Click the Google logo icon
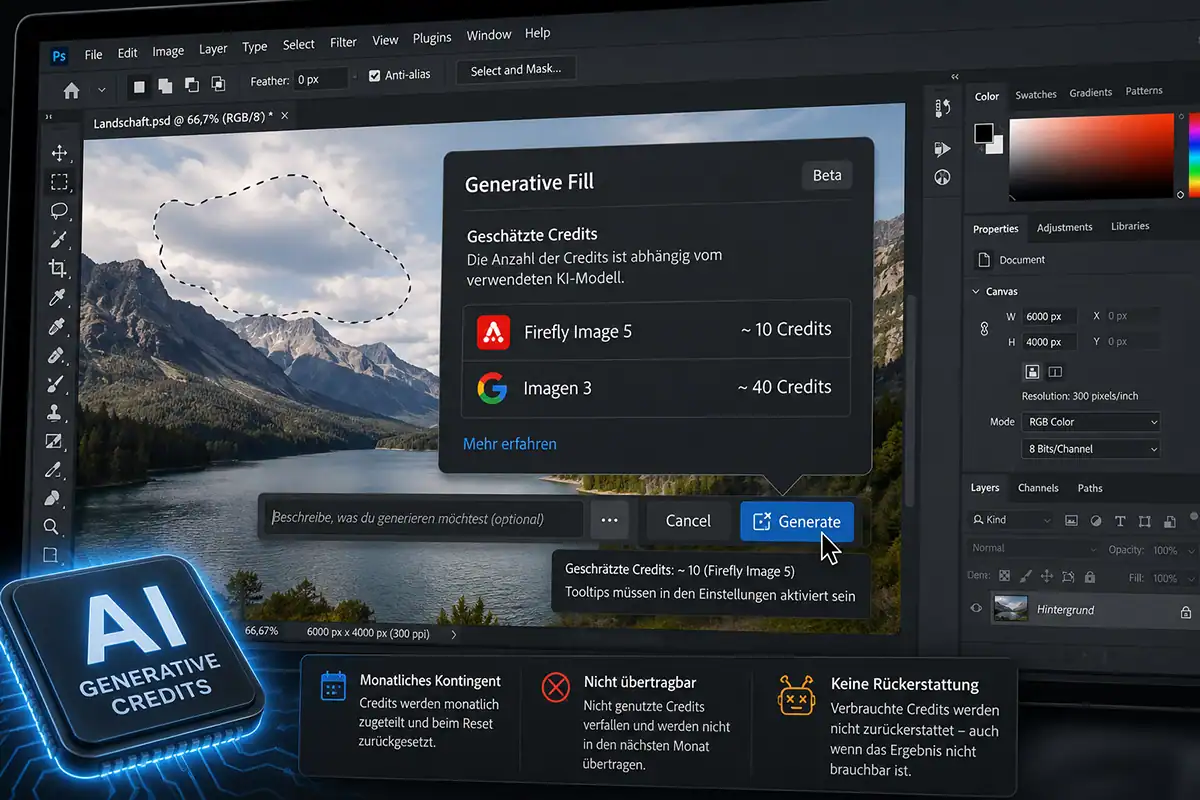Image resolution: width=1200 pixels, height=800 pixels. 491,387
